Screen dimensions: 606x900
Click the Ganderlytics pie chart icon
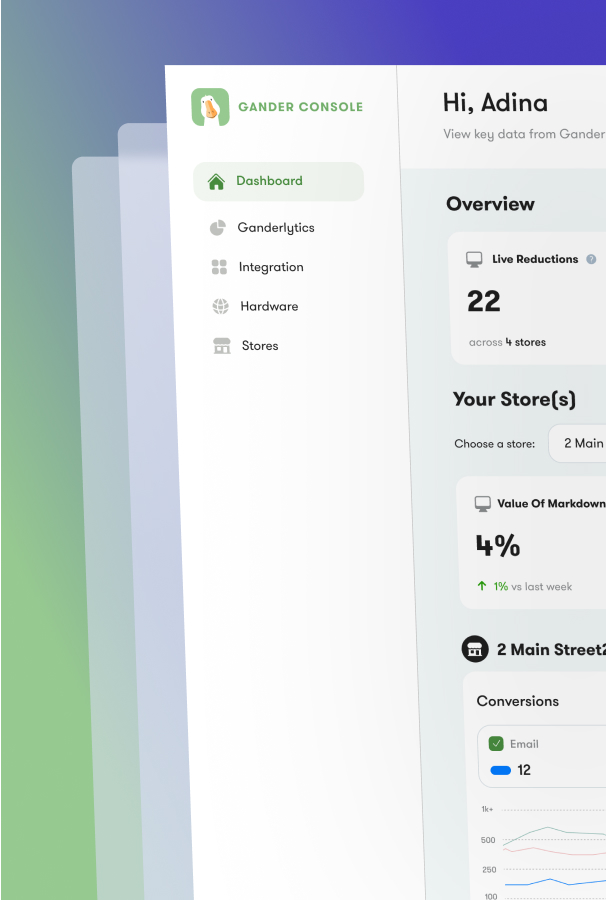point(217,228)
